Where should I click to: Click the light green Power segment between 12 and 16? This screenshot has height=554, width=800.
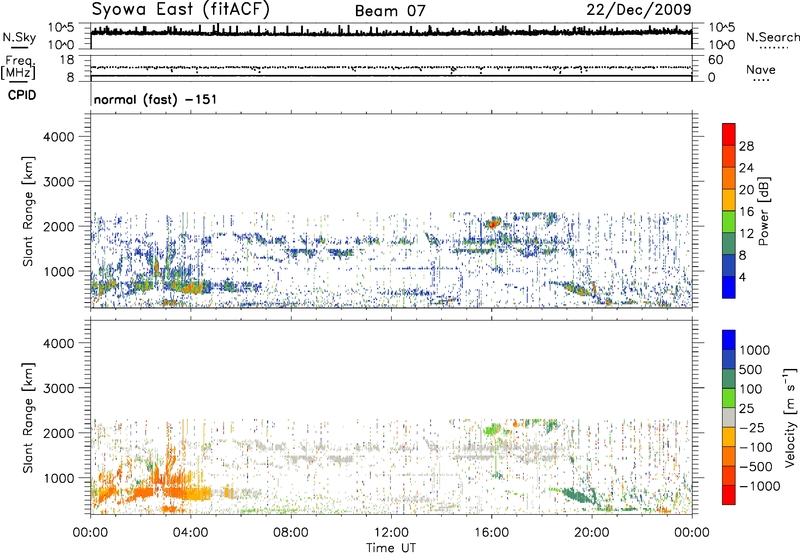[x=729, y=221]
